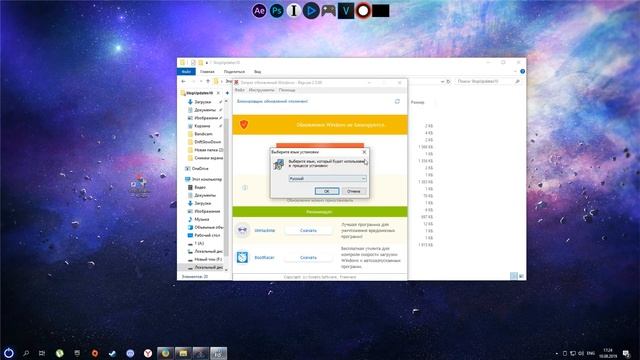Open the Windows Start button
The height and width of the screenshot is (360, 640).
coord(9,353)
